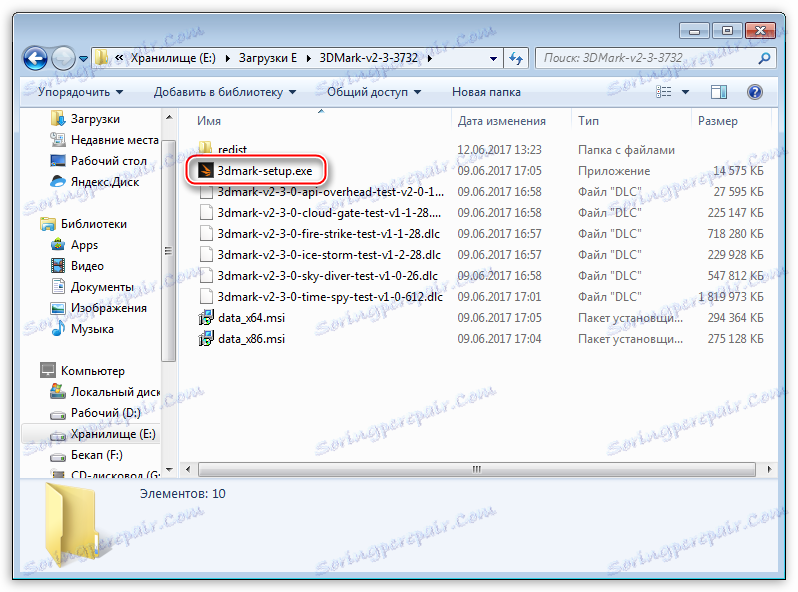Open help with the question mark icon

(754, 92)
